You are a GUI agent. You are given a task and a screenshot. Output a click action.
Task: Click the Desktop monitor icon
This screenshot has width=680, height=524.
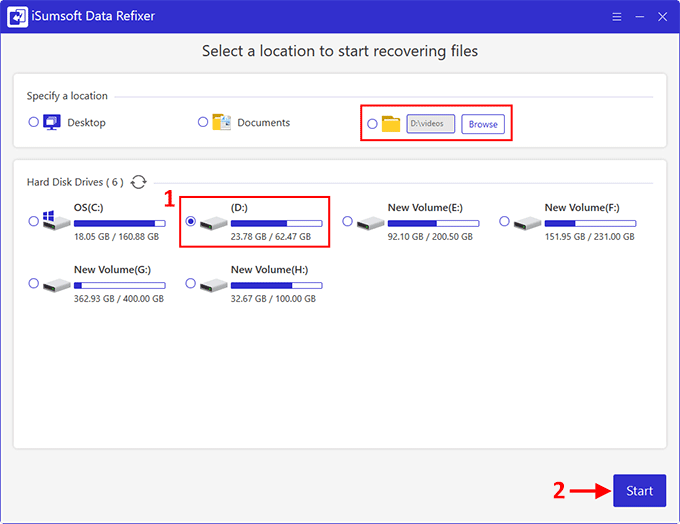click(52, 122)
